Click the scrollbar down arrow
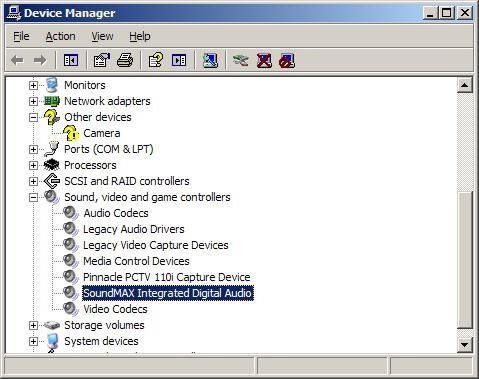479x379 pixels. coord(464,344)
